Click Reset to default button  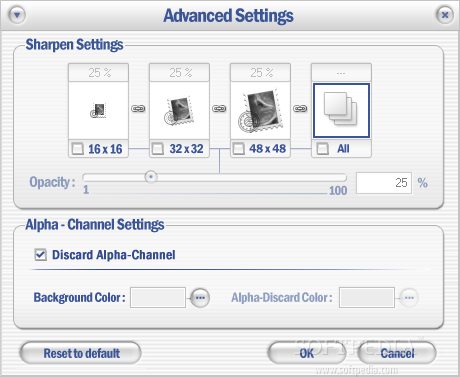81,353
